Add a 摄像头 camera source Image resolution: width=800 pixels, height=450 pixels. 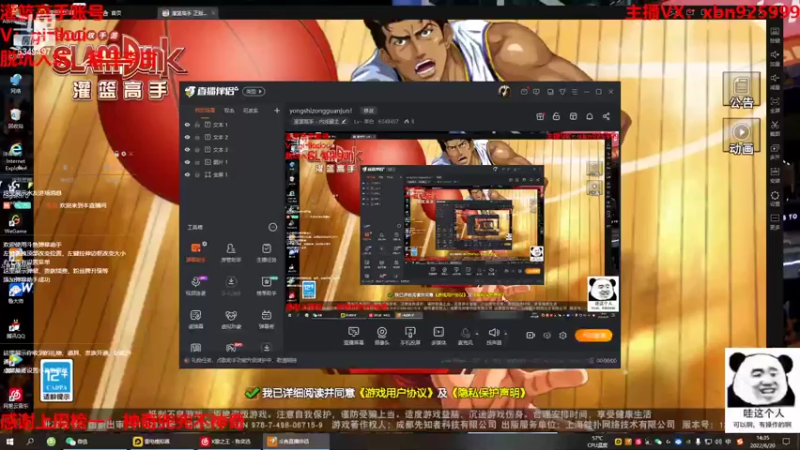pos(382,336)
